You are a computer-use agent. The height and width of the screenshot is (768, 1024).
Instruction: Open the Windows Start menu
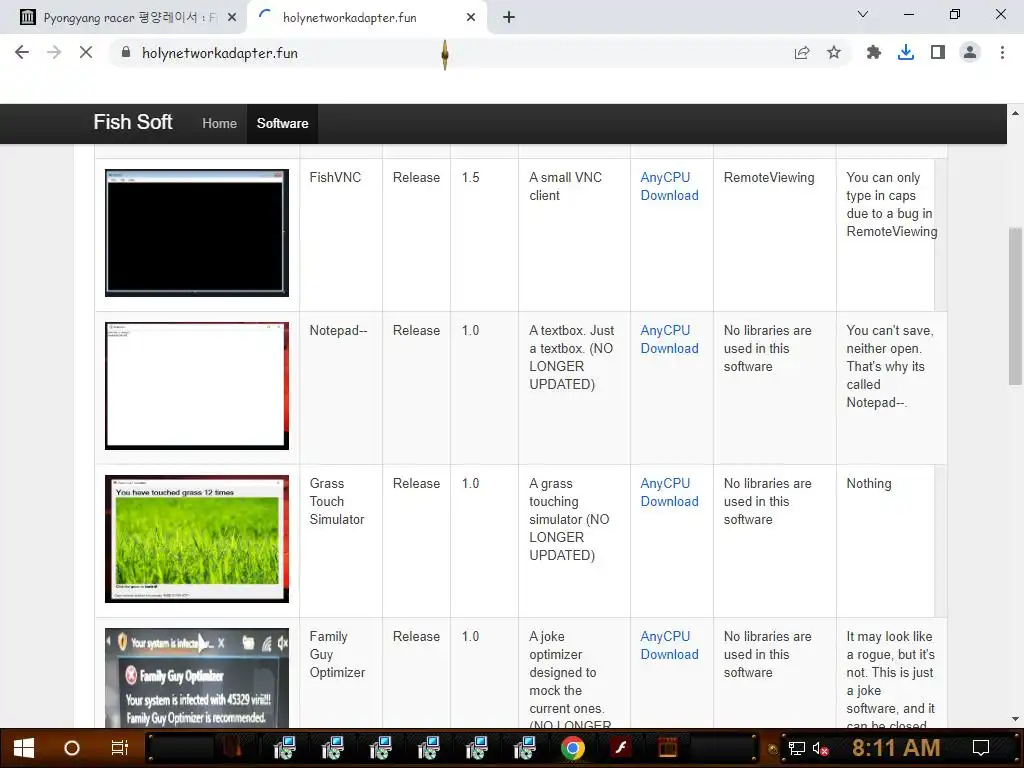pos(24,748)
